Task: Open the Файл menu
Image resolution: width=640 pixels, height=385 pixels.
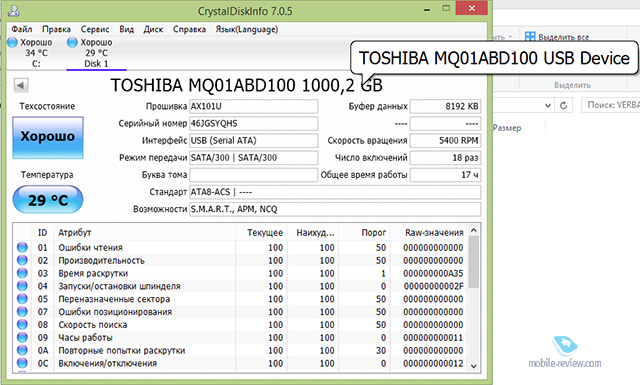Action: tap(22, 29)
